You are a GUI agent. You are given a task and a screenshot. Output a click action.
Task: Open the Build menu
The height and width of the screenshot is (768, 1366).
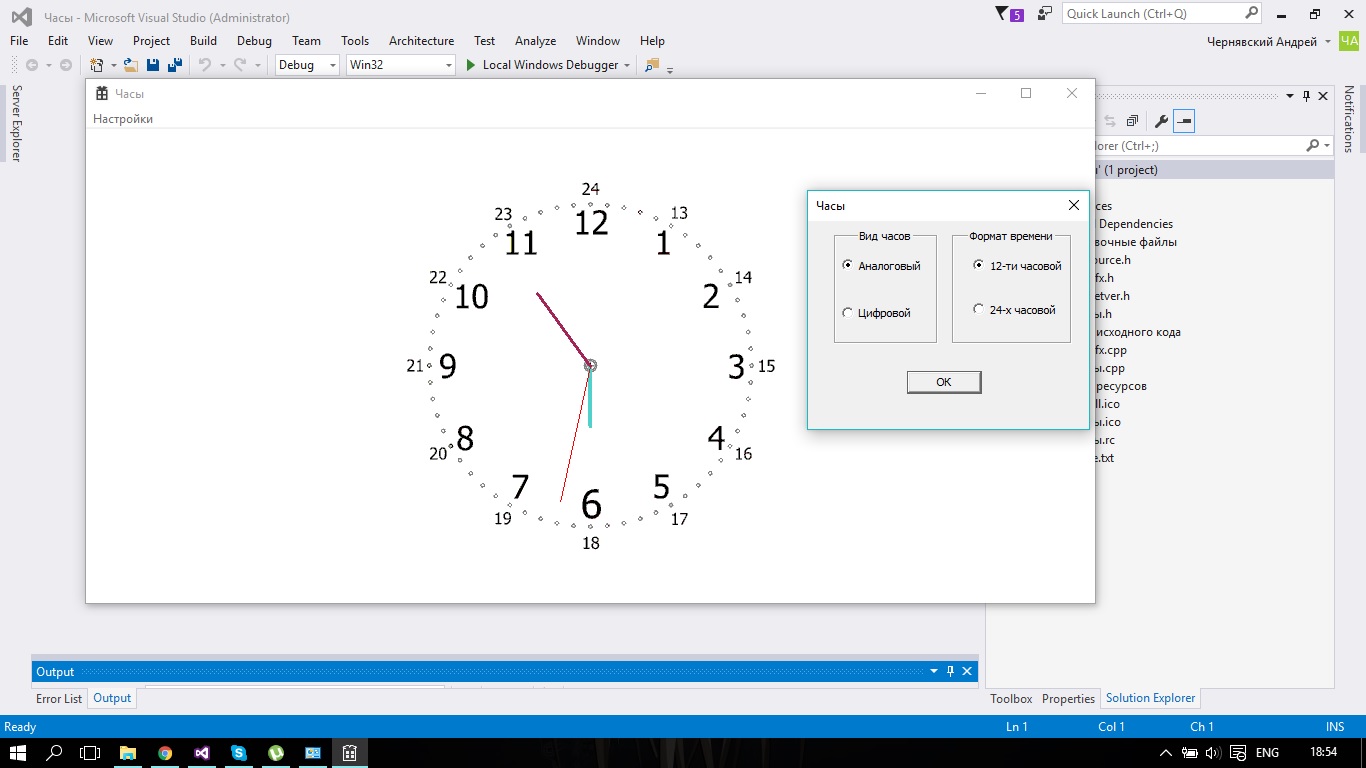coord(203,41)
